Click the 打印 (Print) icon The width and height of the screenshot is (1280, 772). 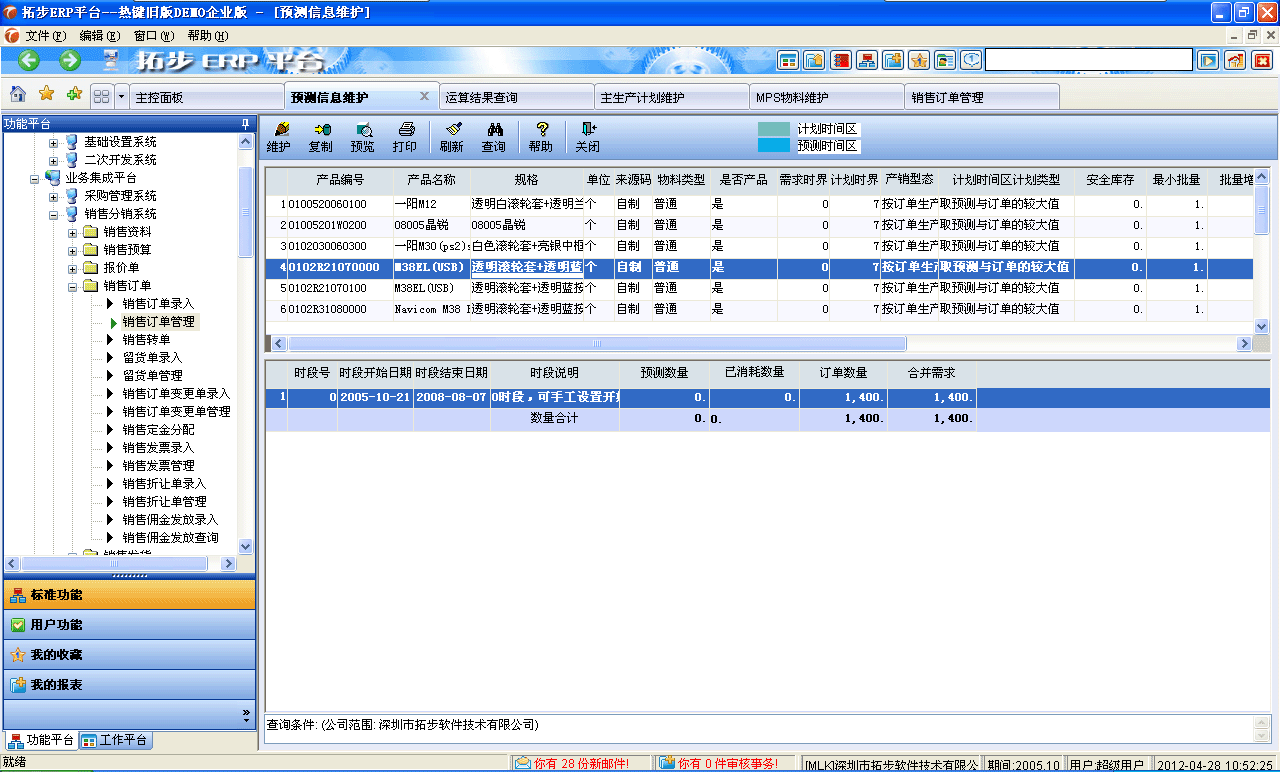(407, 136)
